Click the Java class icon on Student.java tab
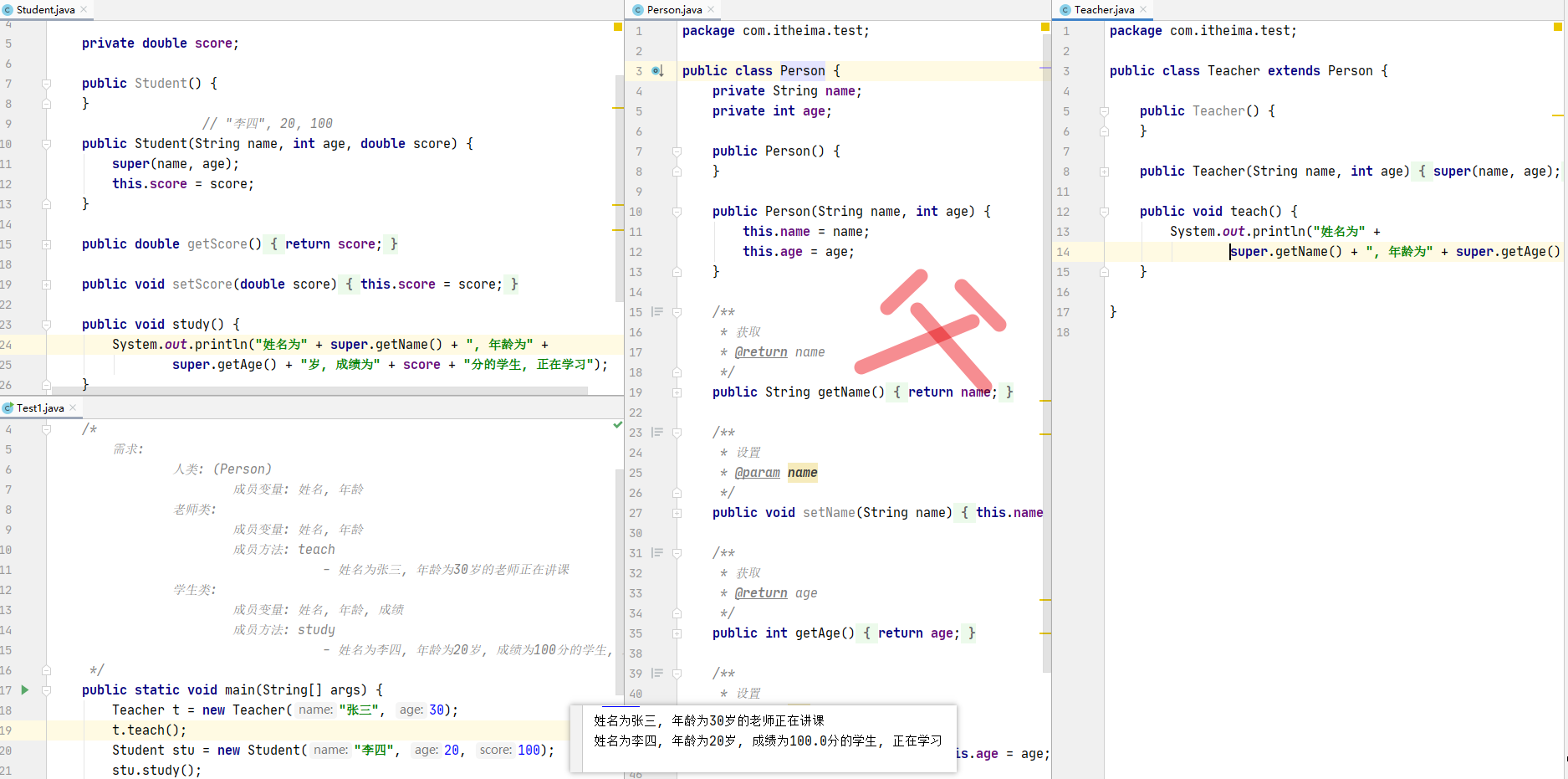This screenshot has width=1568, height=779. click(x=8, y=9)
